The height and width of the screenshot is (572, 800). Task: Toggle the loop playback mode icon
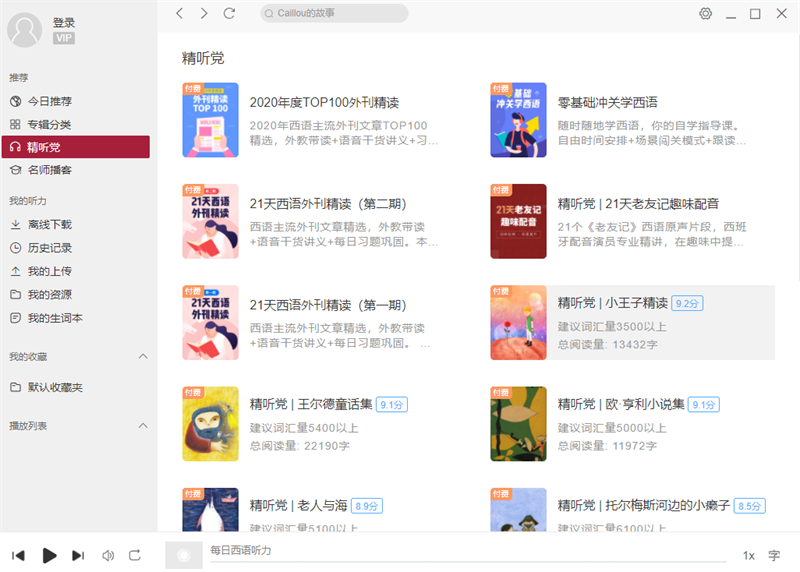(x=135, y=555)
